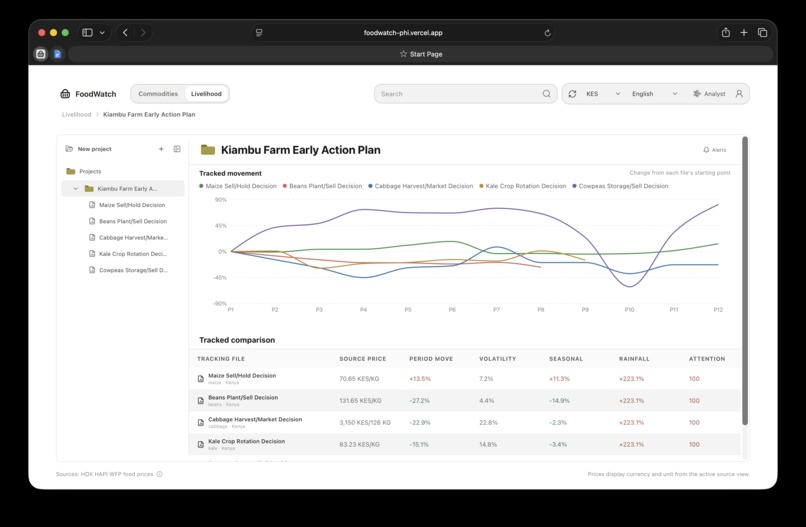Viewport: 806px width, 527px height.
Task: Toggle Kale Crop Rotation Decision legend entry
Action: tap(522, 186)
